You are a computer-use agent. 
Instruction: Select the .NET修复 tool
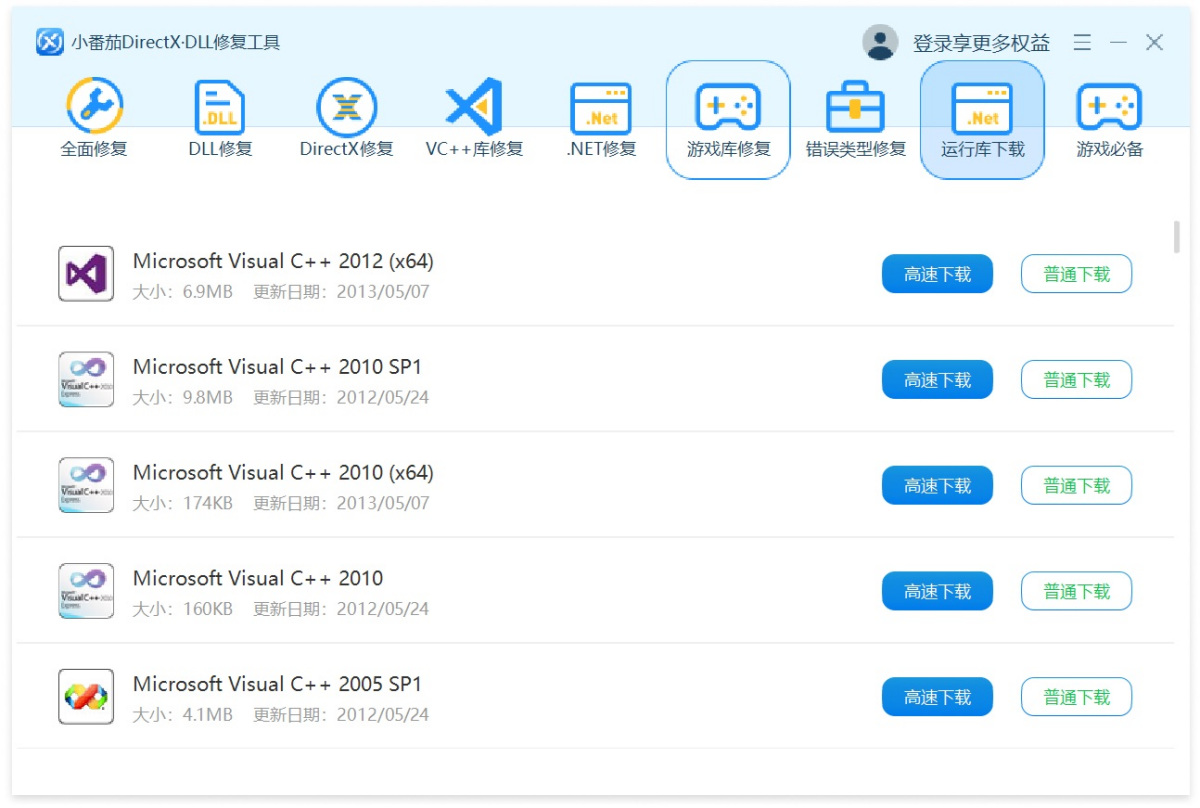[600, 119]
